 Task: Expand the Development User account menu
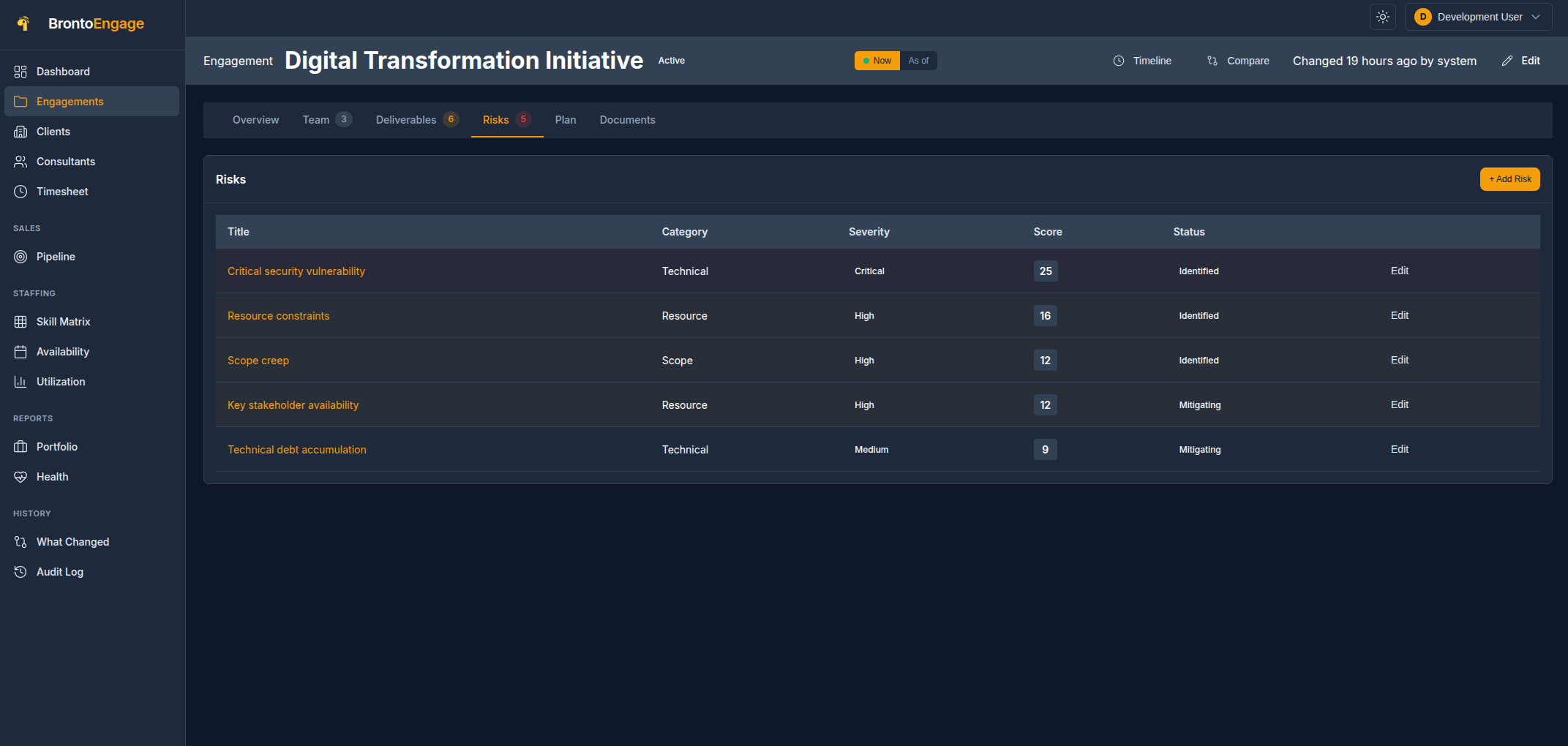click(x=1477, y=16)
